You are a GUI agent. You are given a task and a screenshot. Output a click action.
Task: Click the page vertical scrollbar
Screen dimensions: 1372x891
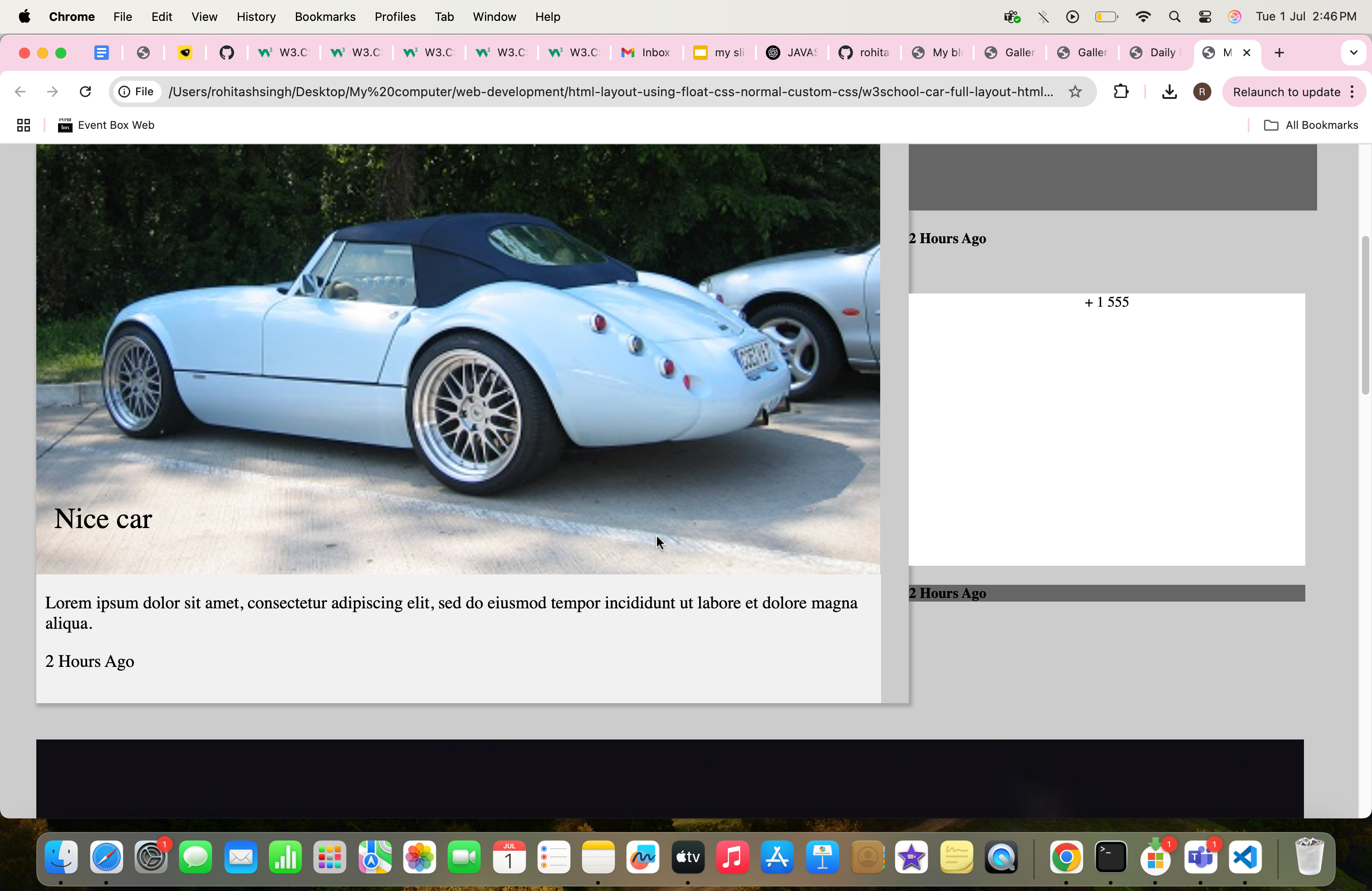[x=1364, y=315]
